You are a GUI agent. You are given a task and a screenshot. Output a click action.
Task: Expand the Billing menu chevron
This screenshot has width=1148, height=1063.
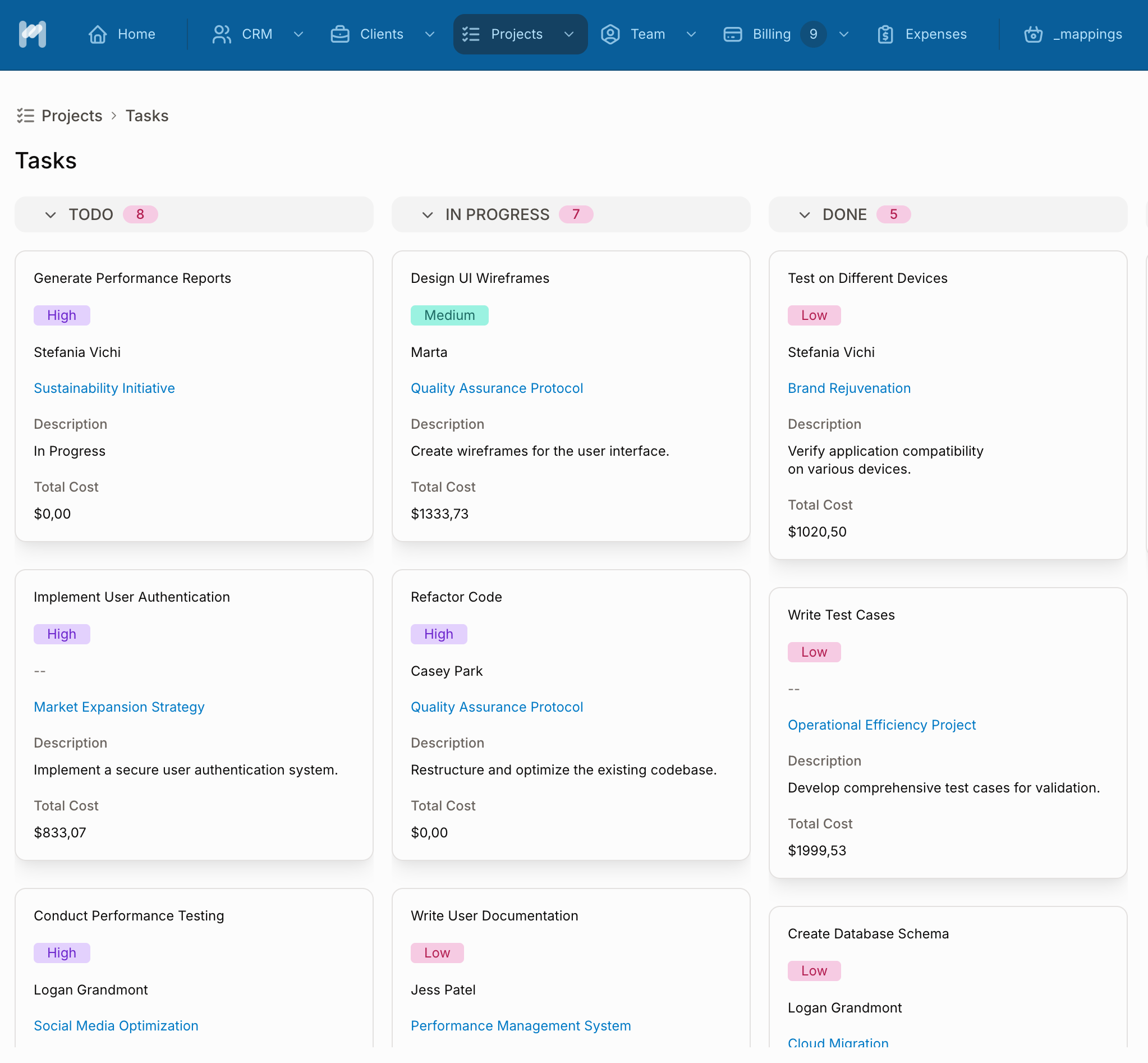click(x=844, y=34)
